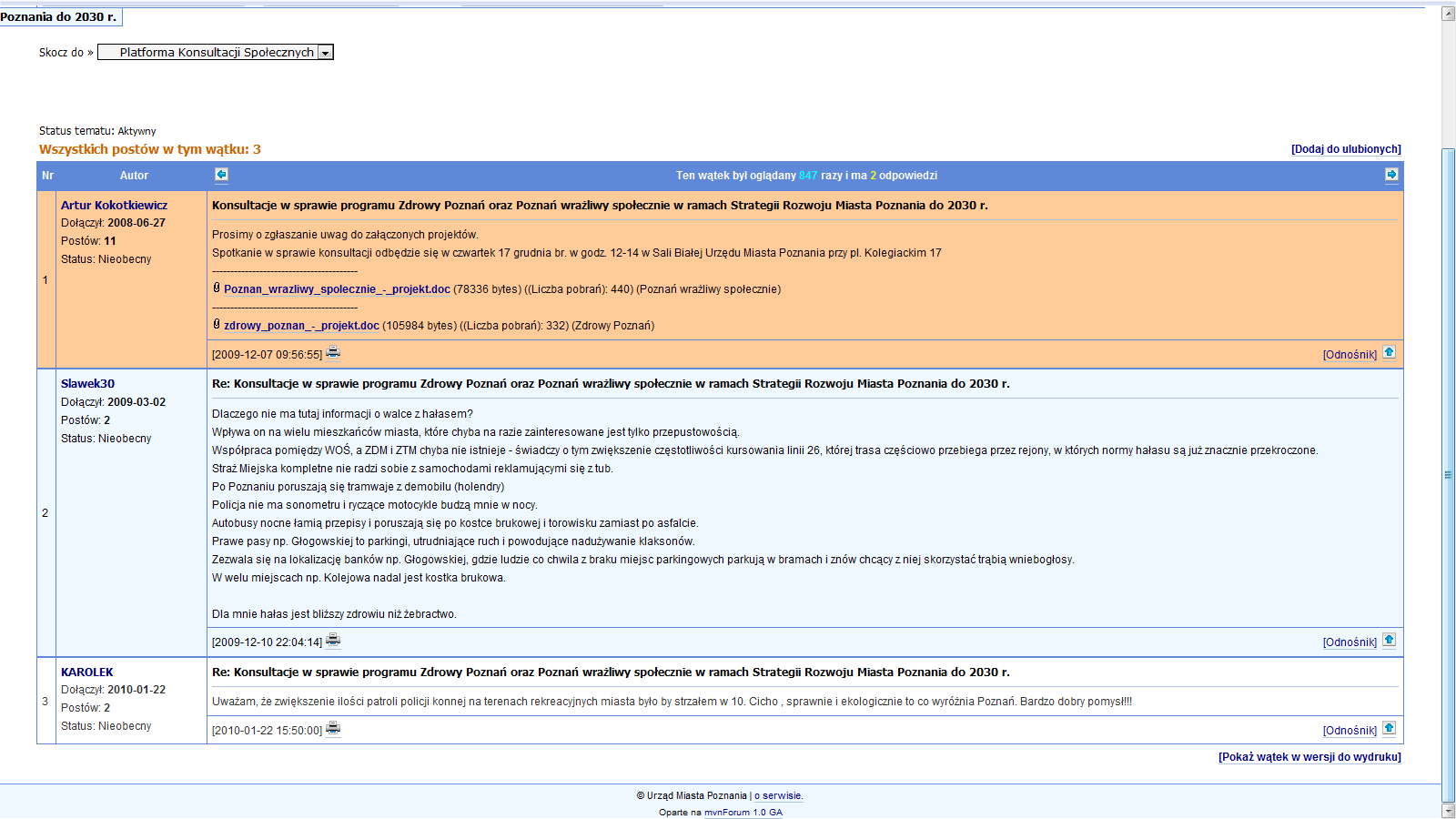Screen dimensions: 1456x819
Task: Click view count '847' in header
Action: click(808, 176)
